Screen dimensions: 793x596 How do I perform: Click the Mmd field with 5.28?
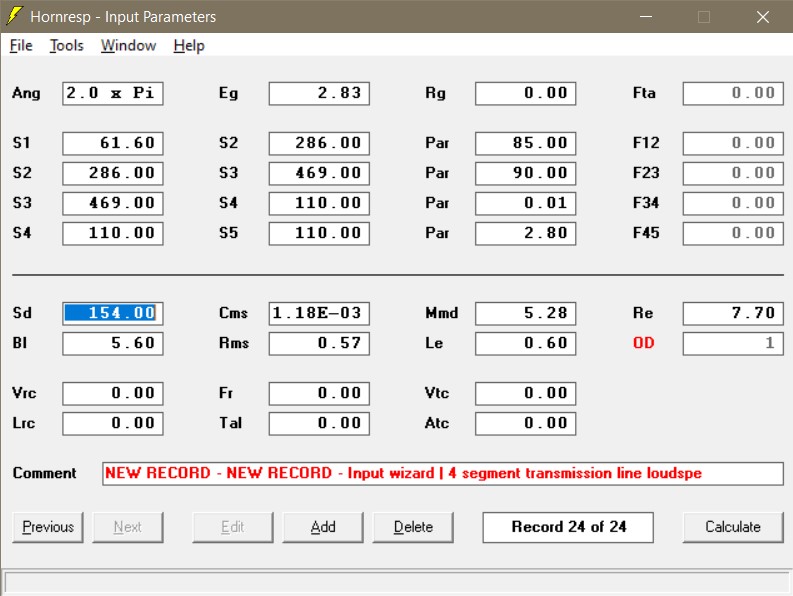[x=525, y=313]
